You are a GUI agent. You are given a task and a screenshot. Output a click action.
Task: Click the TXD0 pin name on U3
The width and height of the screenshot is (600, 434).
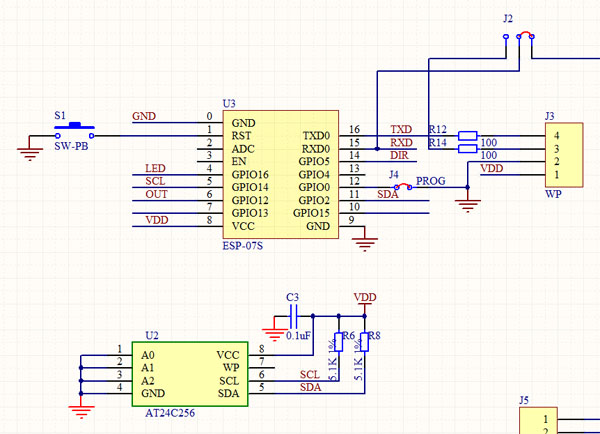pos(316,136)
